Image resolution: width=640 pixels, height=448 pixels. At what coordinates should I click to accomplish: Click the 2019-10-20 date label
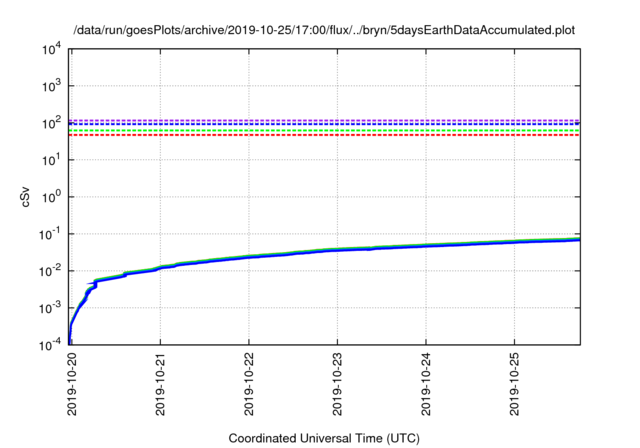(x=72, y=384)
